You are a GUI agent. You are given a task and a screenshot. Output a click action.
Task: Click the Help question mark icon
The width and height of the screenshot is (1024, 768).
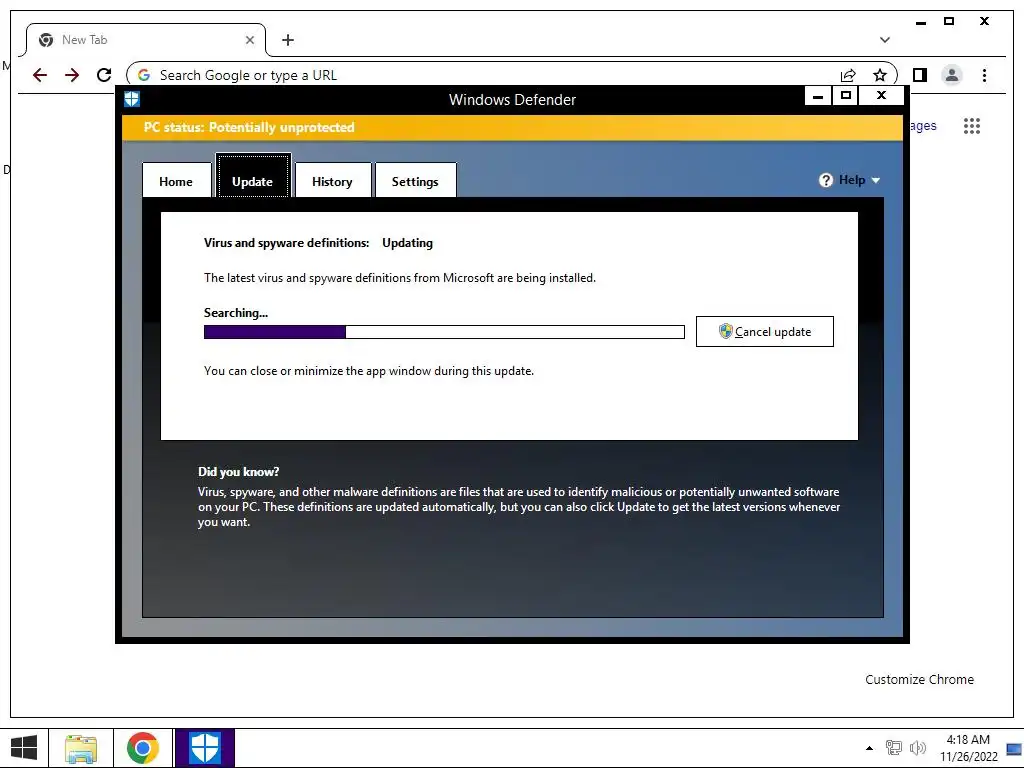coord(825,180)
